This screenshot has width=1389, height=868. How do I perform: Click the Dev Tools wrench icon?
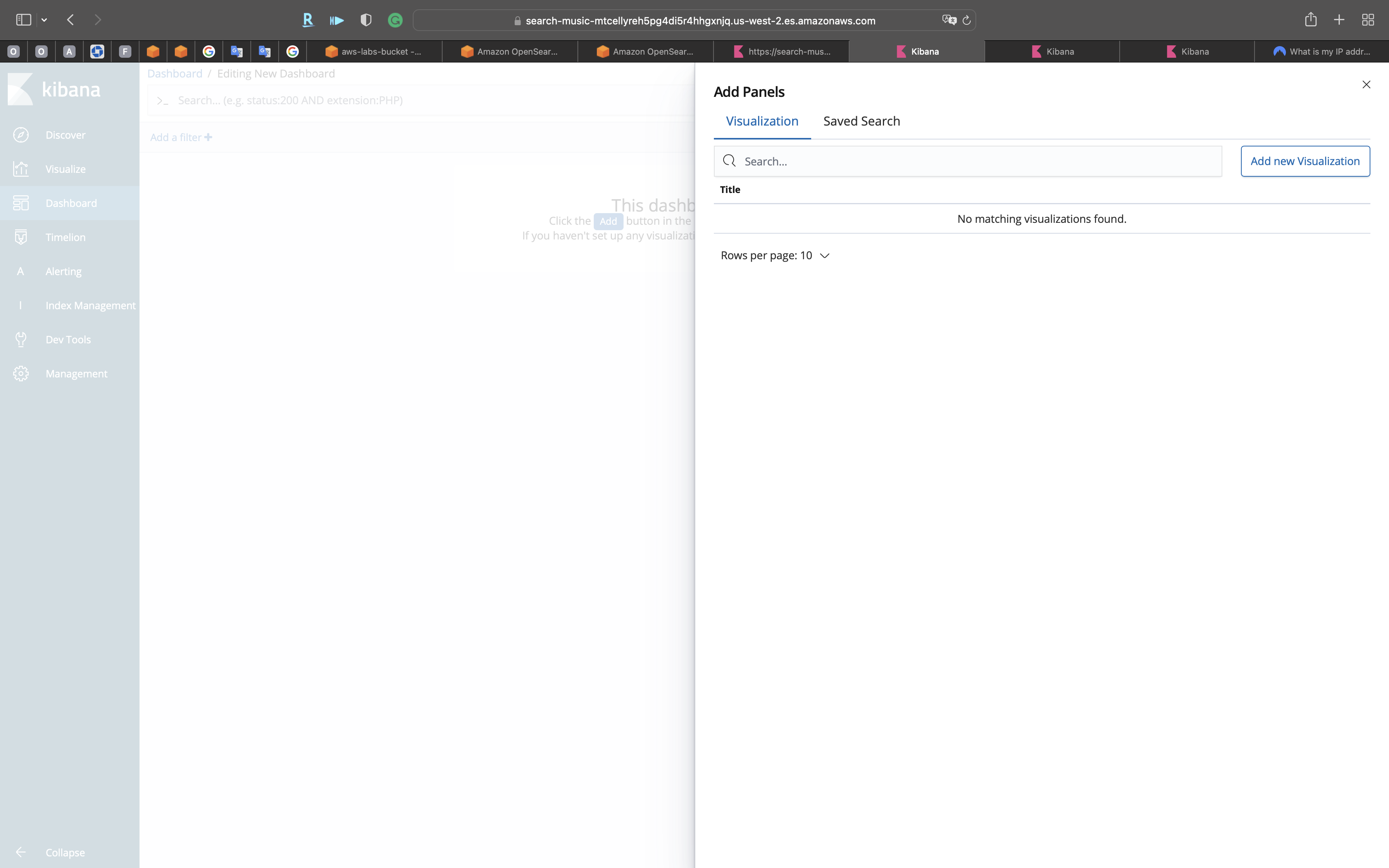point(21,339)
